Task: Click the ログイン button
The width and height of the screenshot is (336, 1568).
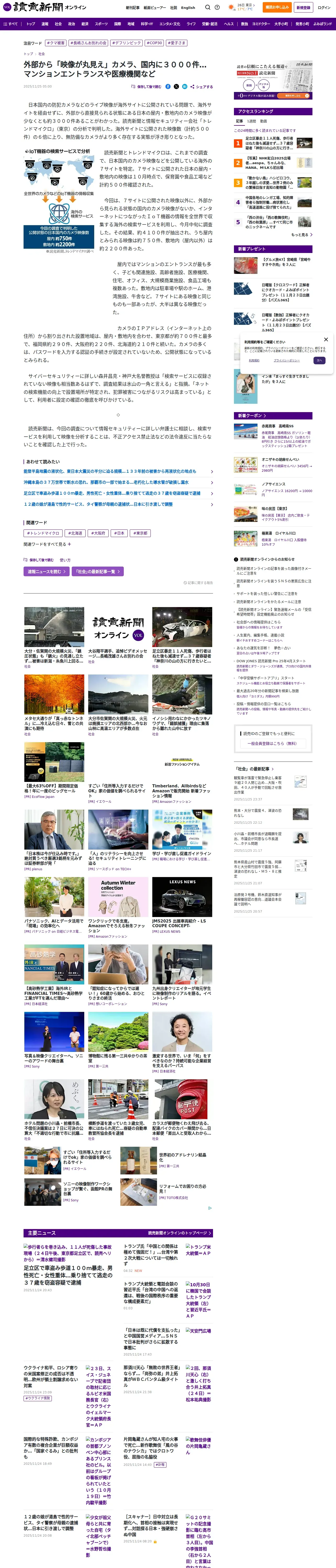Action: click(x=324, y=7)
